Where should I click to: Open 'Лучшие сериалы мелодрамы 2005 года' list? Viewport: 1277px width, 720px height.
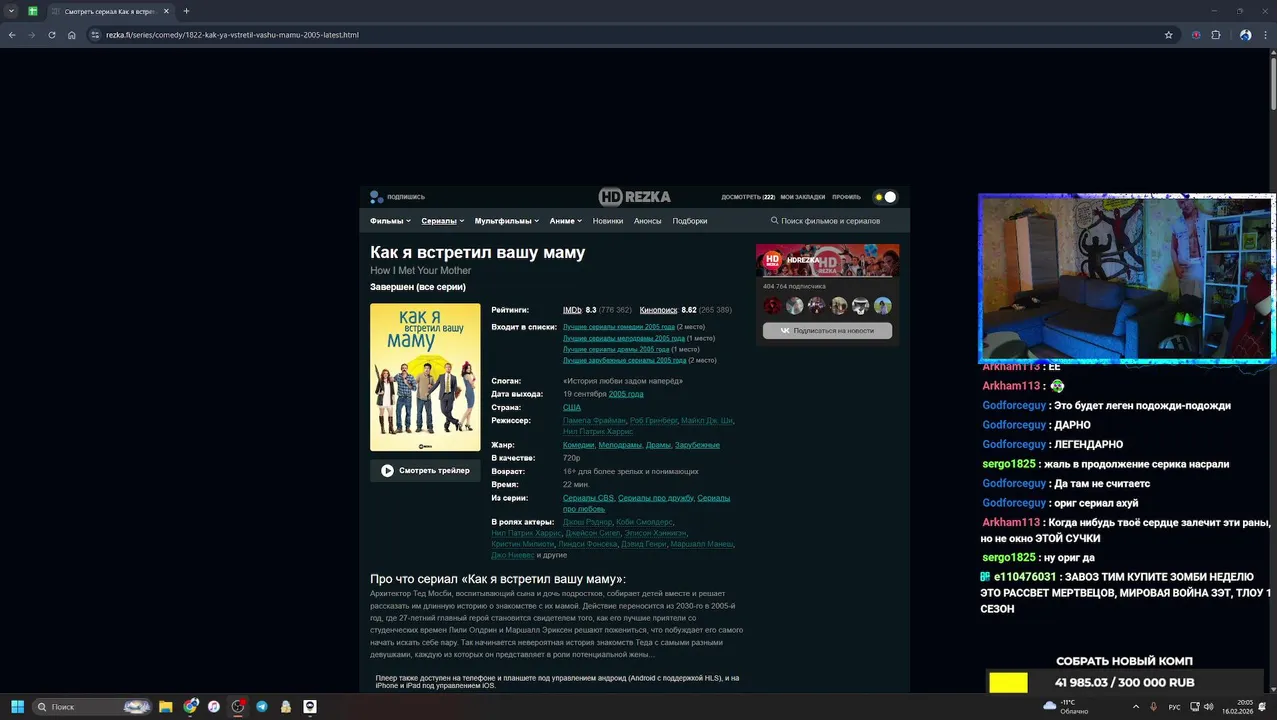[x=623, y=338]
